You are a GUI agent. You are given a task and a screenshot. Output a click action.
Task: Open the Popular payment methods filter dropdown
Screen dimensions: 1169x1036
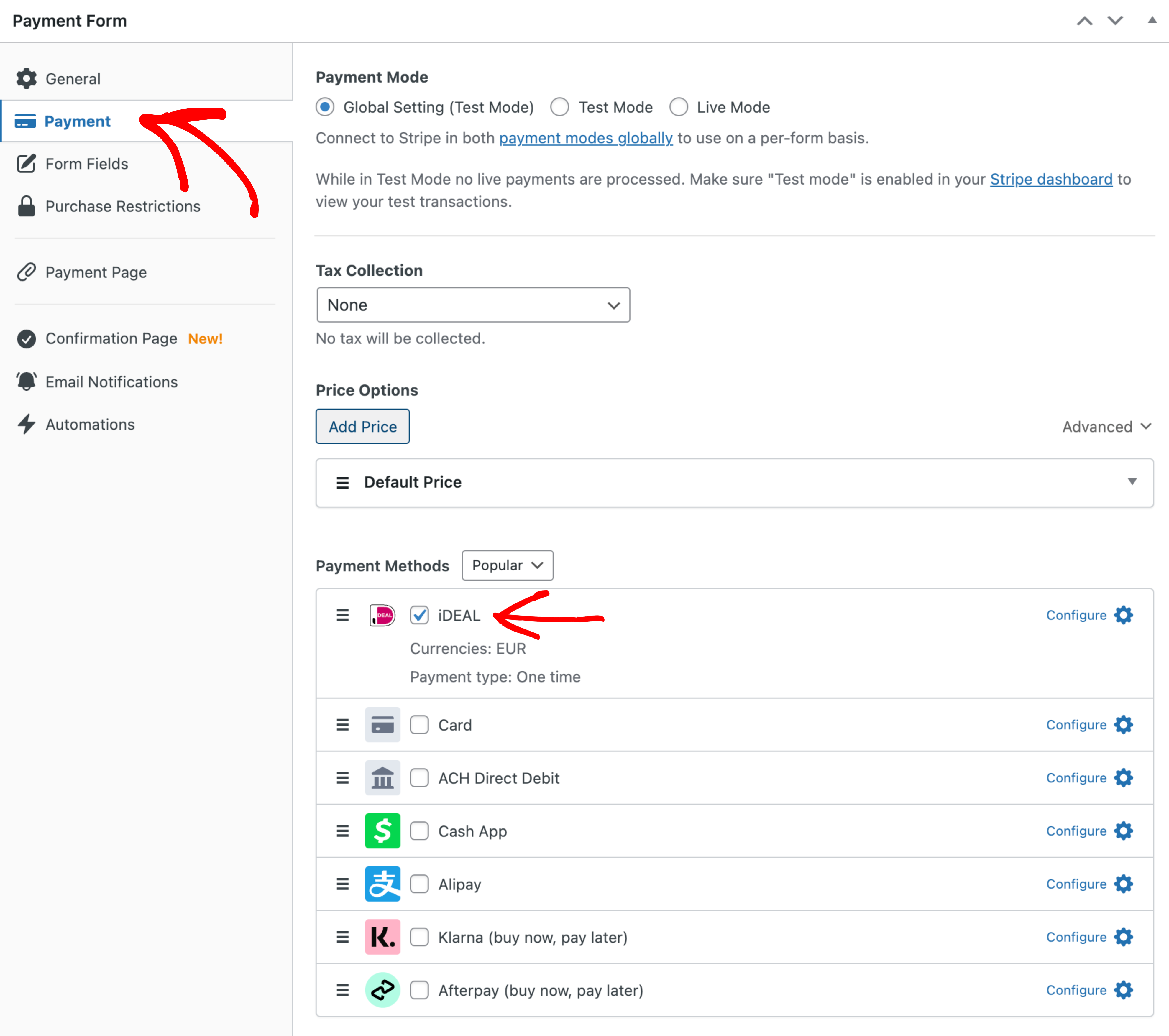tap(507, 565)
